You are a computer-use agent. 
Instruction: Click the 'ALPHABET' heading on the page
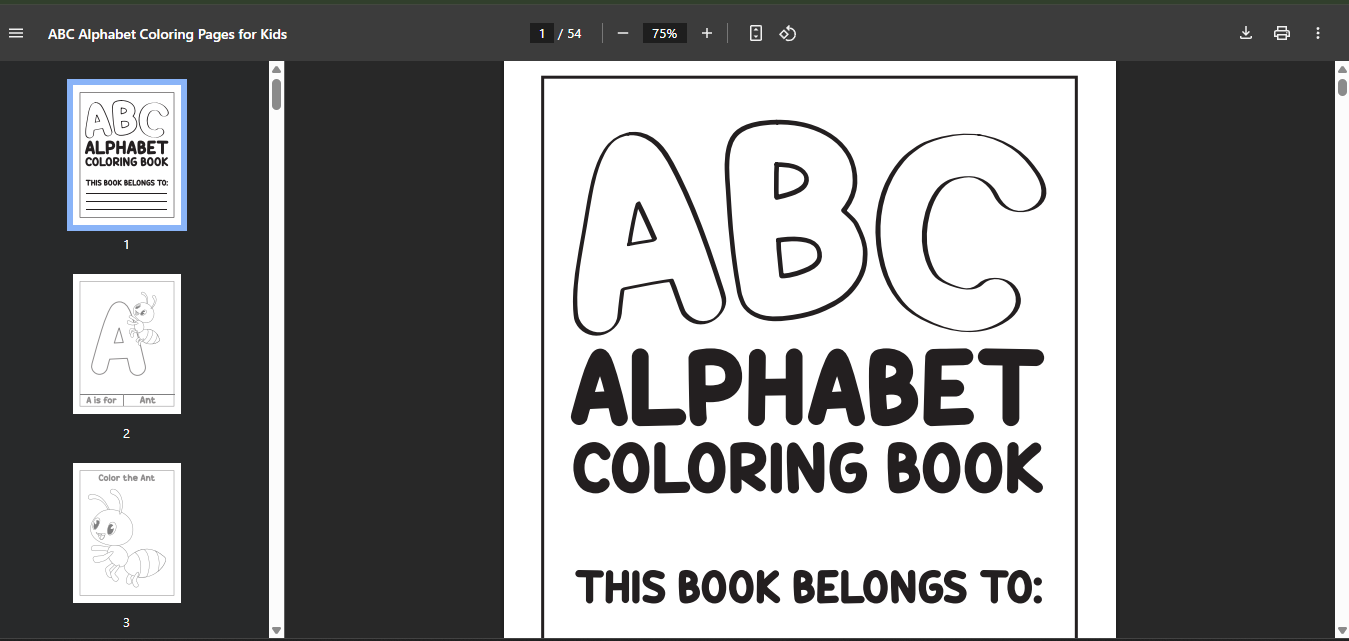[808, 386]
